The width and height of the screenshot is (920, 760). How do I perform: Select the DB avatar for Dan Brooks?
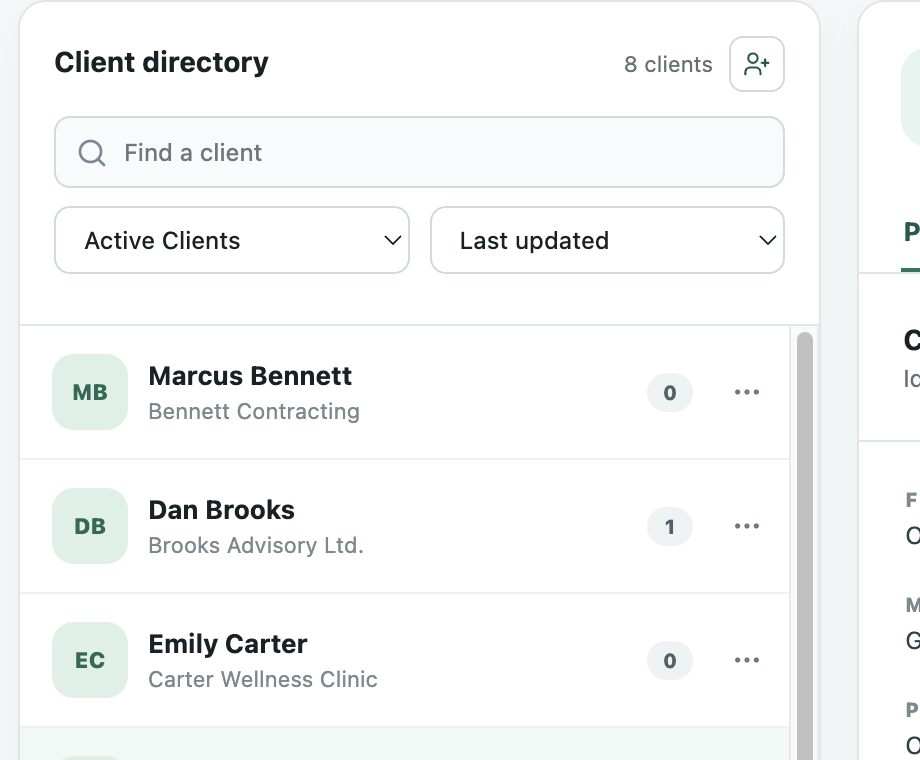[x=90, y=526]
